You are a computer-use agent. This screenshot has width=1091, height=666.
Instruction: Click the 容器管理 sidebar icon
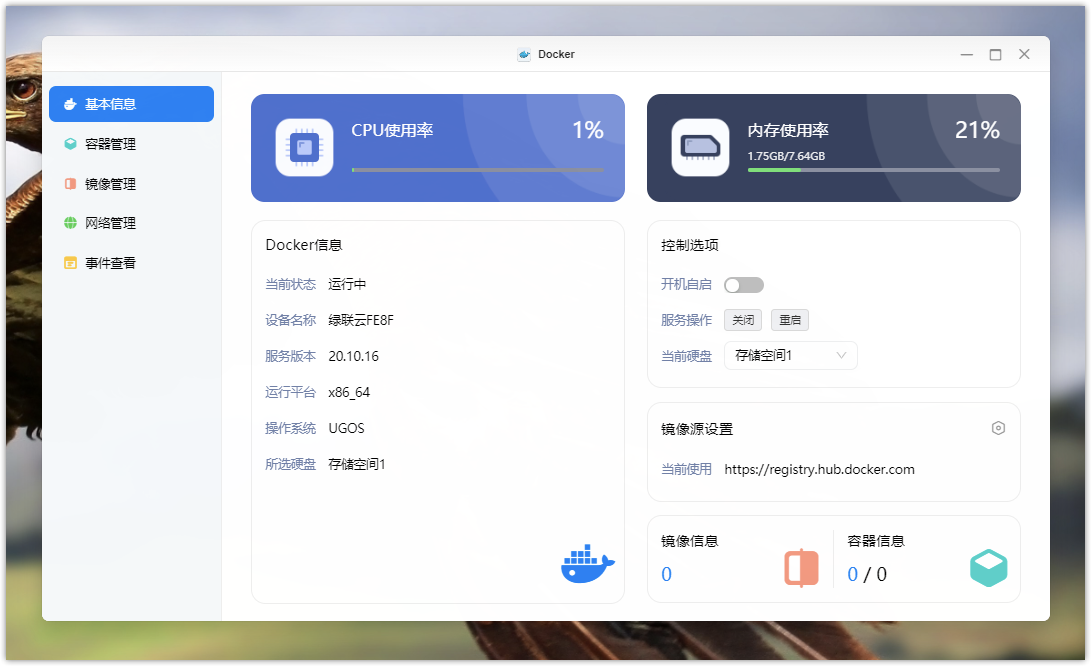pyautogui.click(x=70, y=144)
